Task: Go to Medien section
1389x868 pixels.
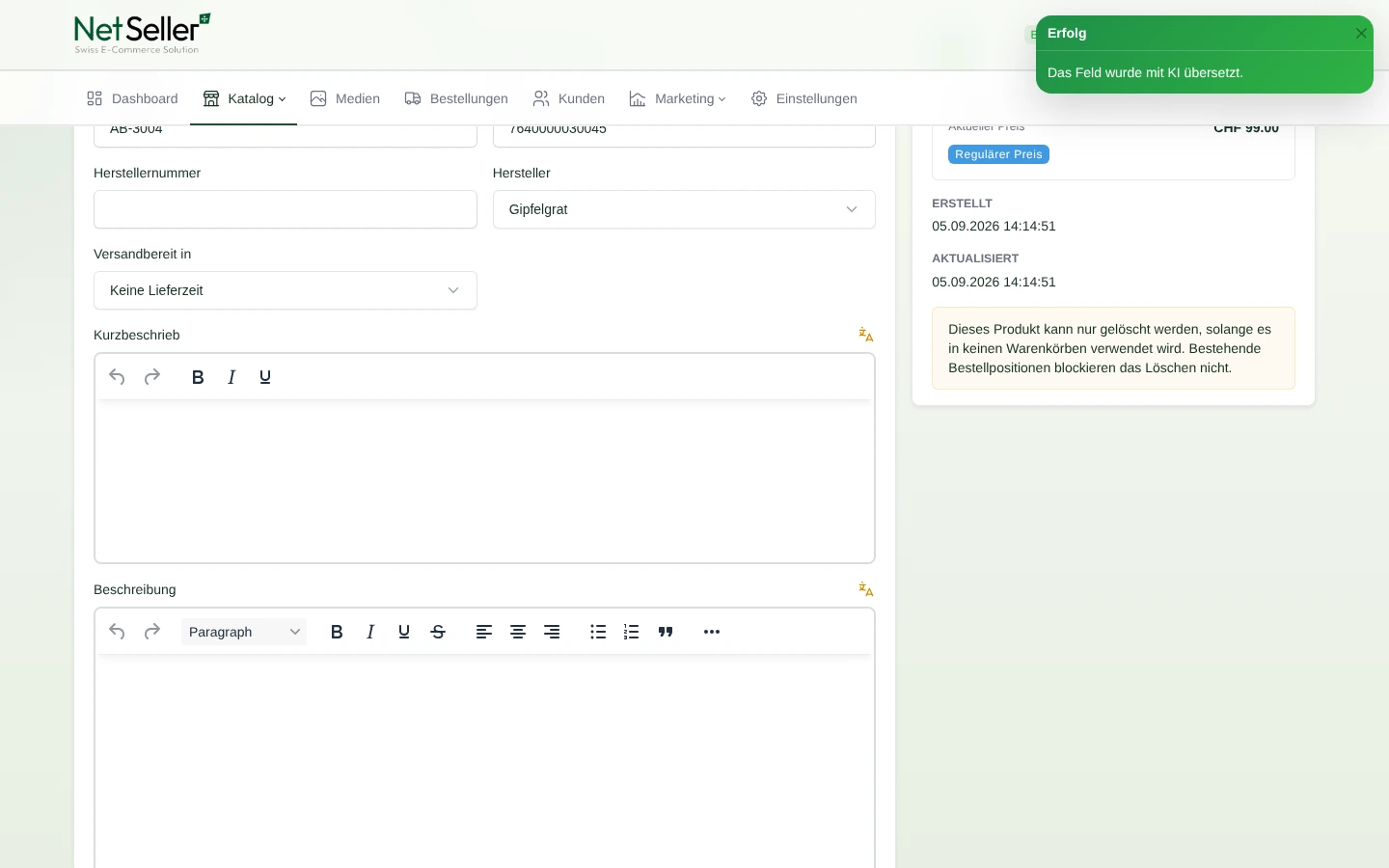Action: [x=344, y=98]
